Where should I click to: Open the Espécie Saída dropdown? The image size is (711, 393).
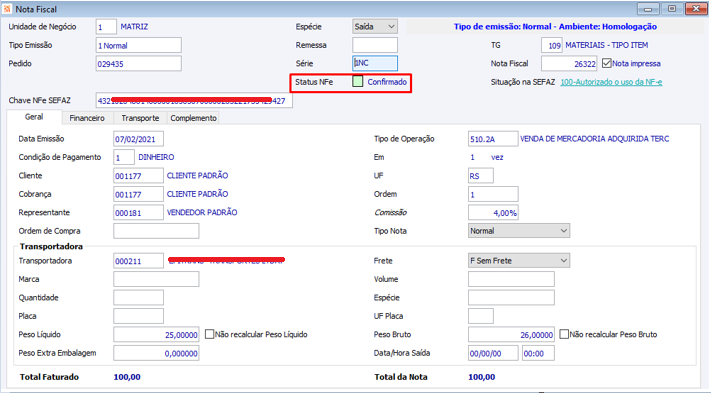tap(375, 27)
